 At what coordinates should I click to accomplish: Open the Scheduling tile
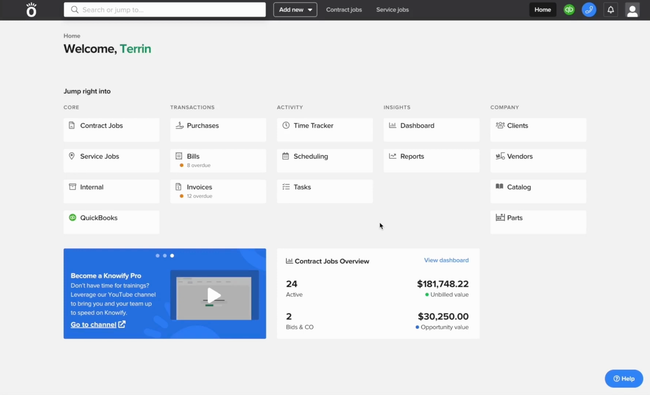point(325,160)
